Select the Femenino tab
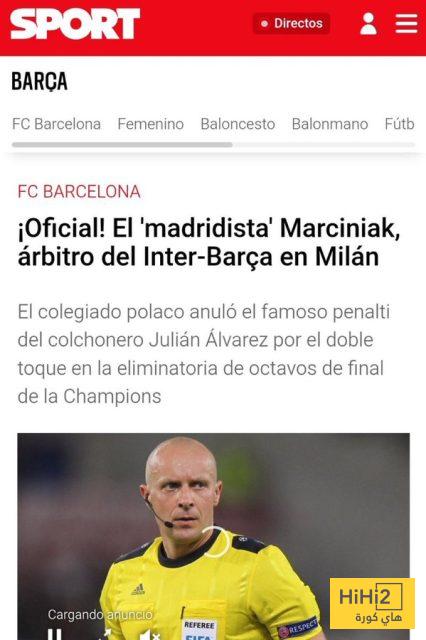 pyautogui.click(x=151, y=124)
